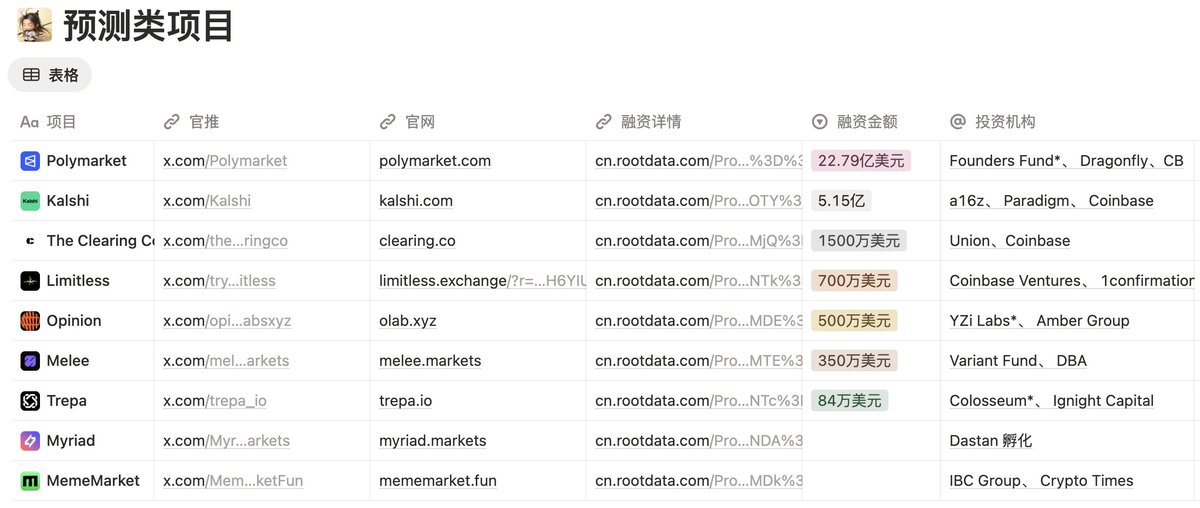Click the Polymarket project icon

pos(30,161)
